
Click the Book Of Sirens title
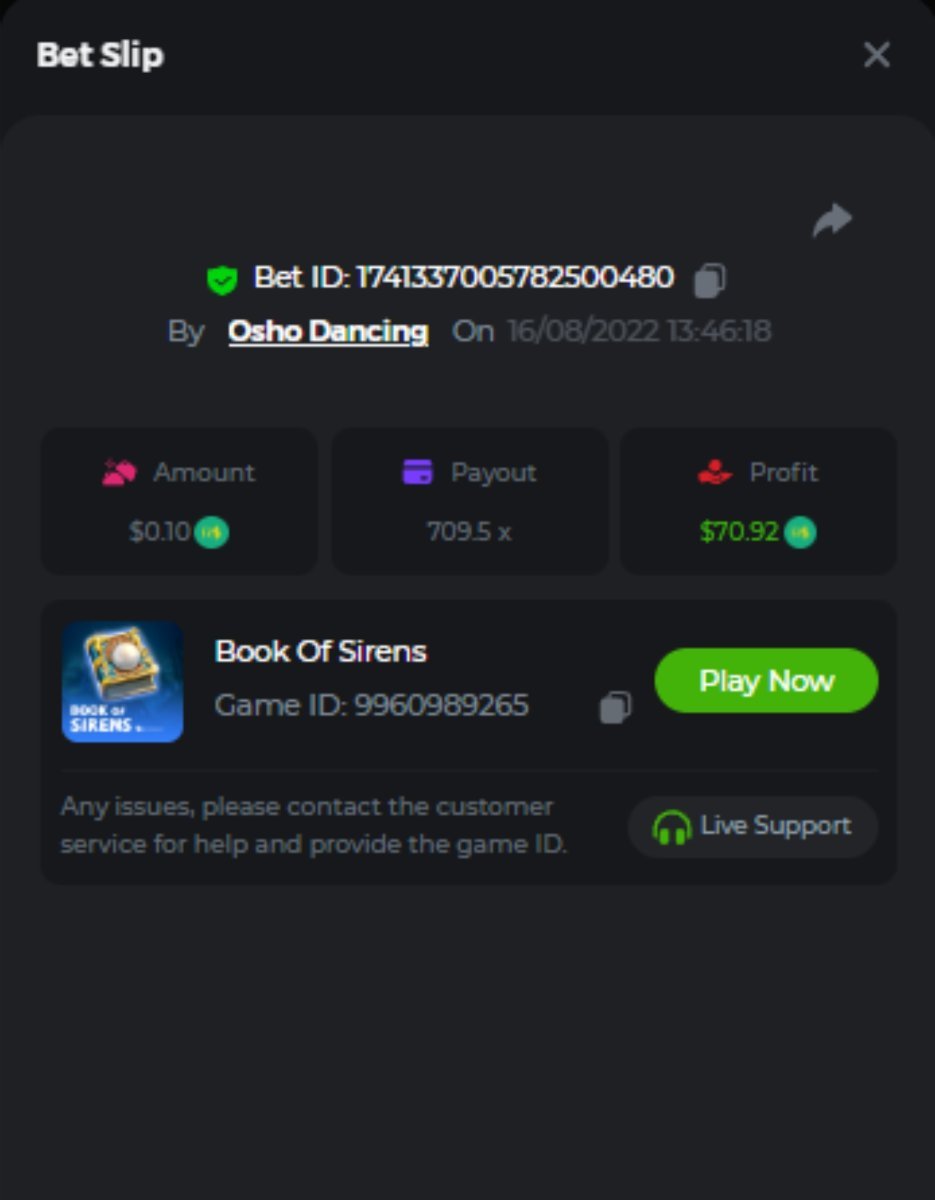click(321, 651)
